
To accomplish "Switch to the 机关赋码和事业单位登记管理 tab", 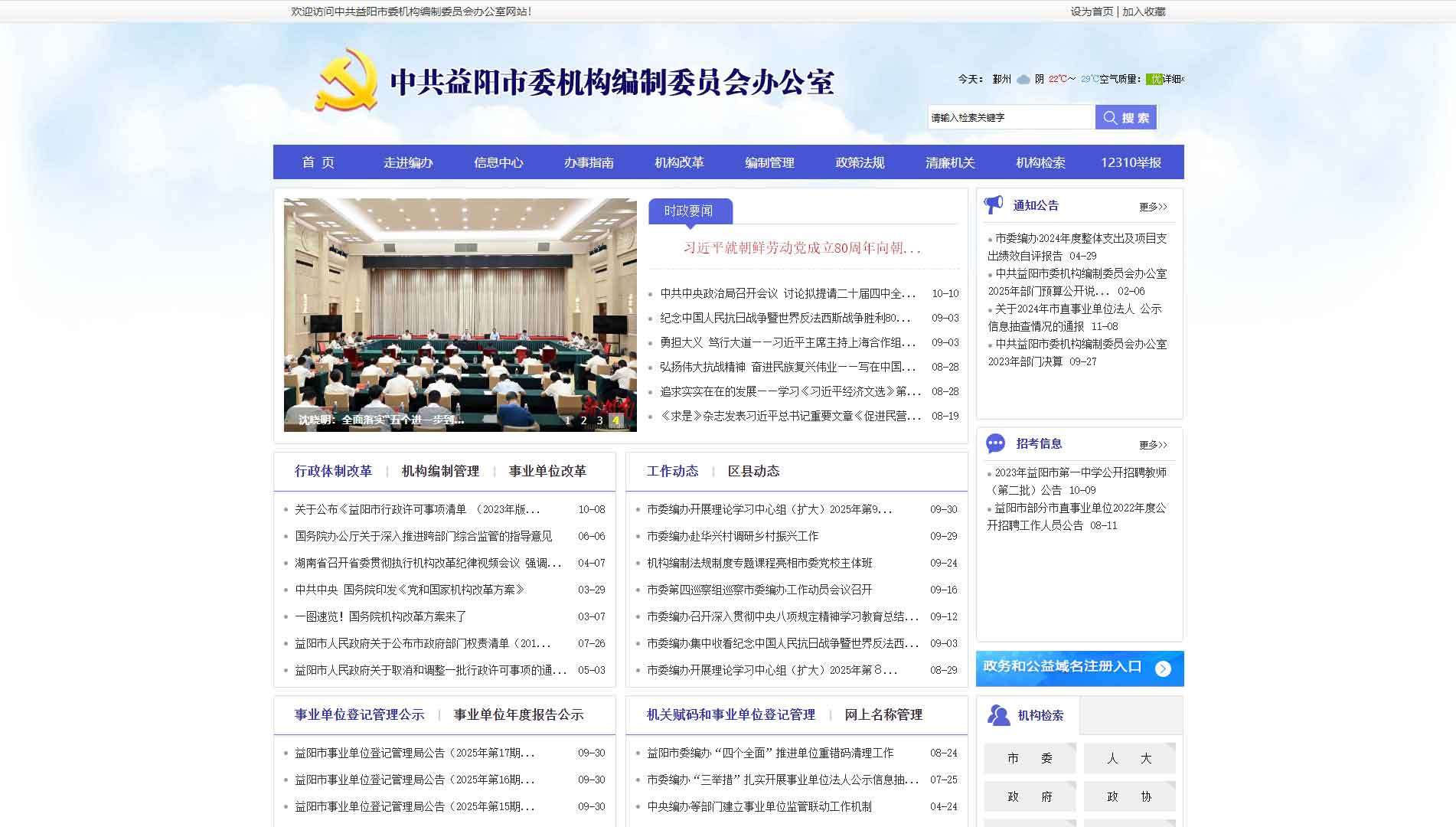I will tap(730, 714).
